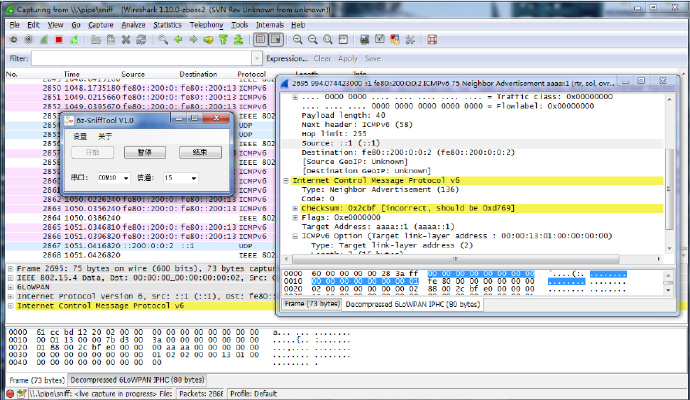Screen dimensions: 690x400
Task: Expand the Checksum: 0x2cbf row
Action: (x=295, y=208)
